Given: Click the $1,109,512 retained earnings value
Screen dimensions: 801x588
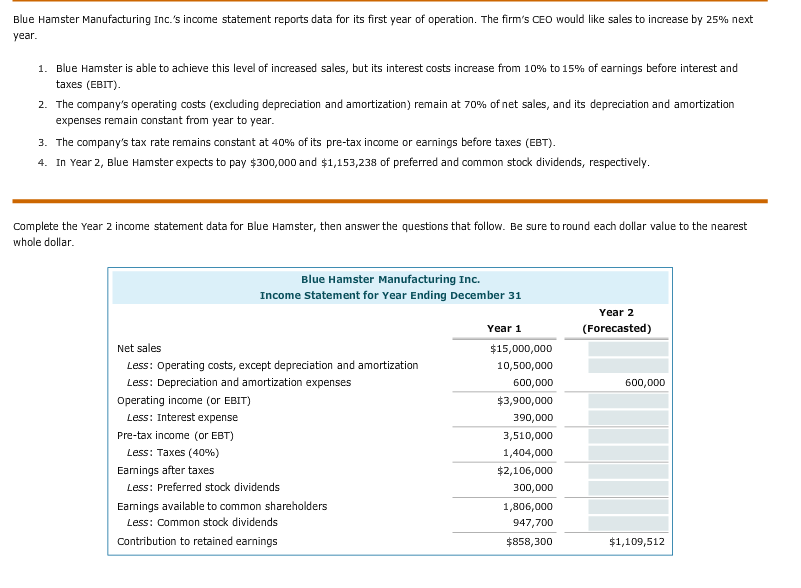Looking at the screenshot, I should [642, 540].
